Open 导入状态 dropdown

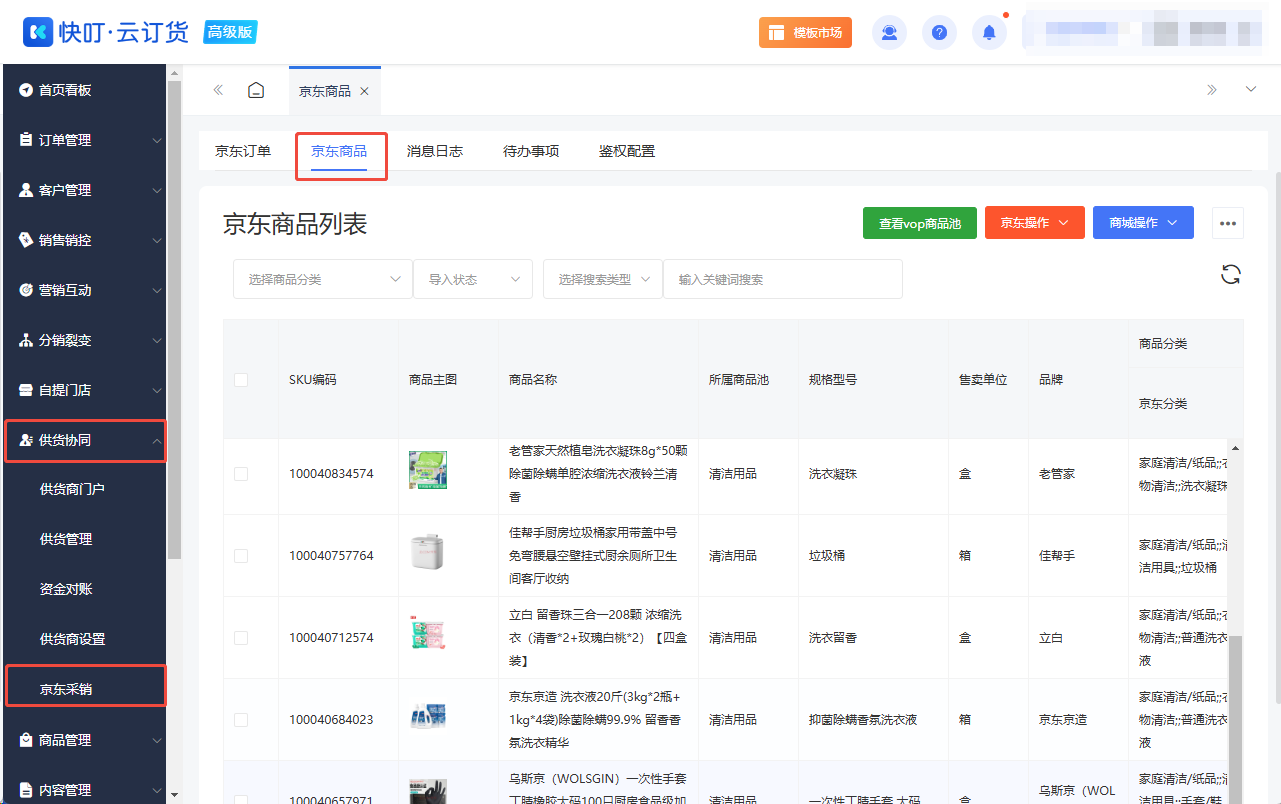(473, 279)
